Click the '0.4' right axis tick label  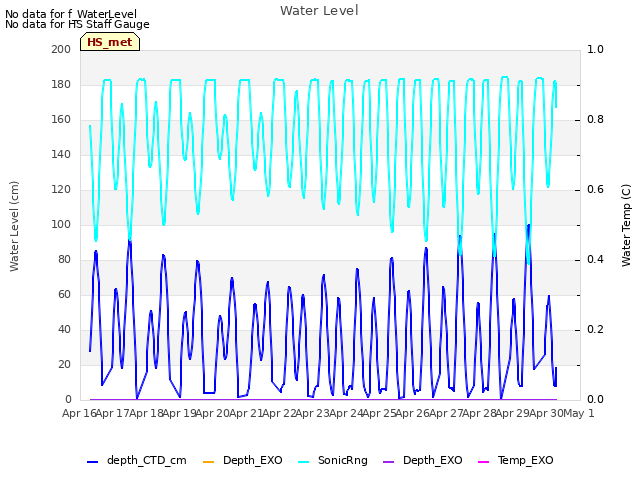(x=595, y=260)
